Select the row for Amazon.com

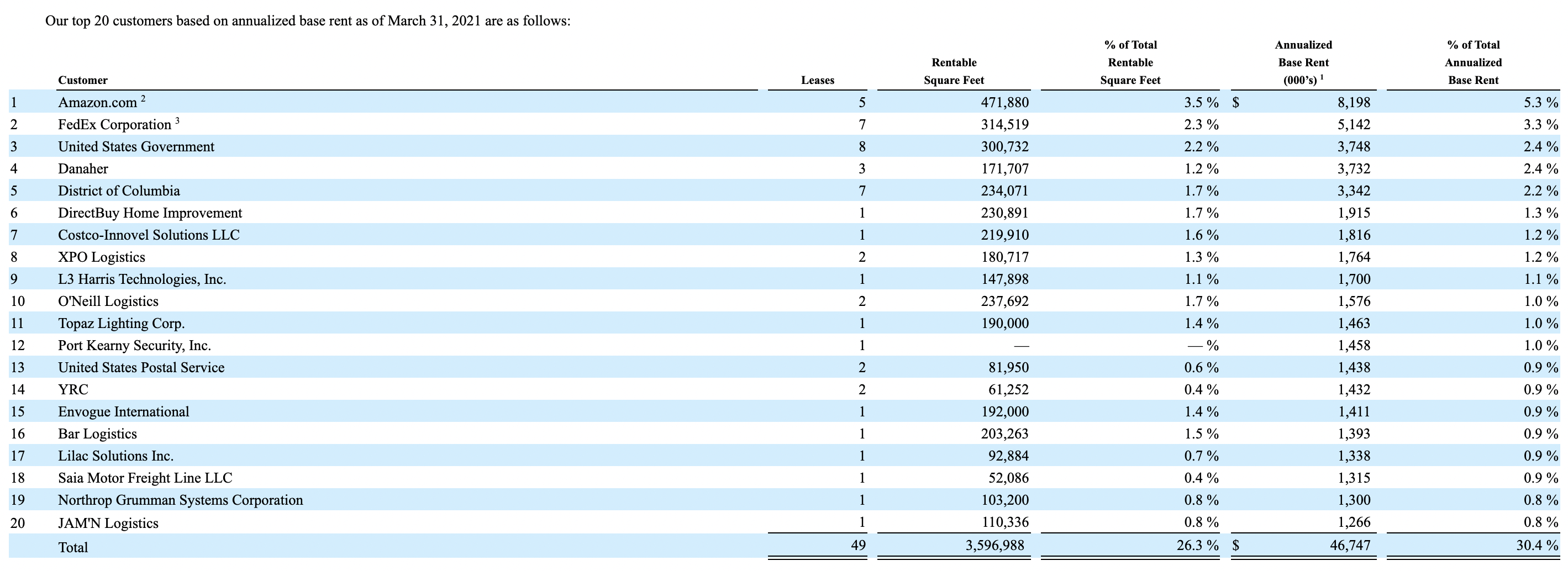(x=97, y=102)
